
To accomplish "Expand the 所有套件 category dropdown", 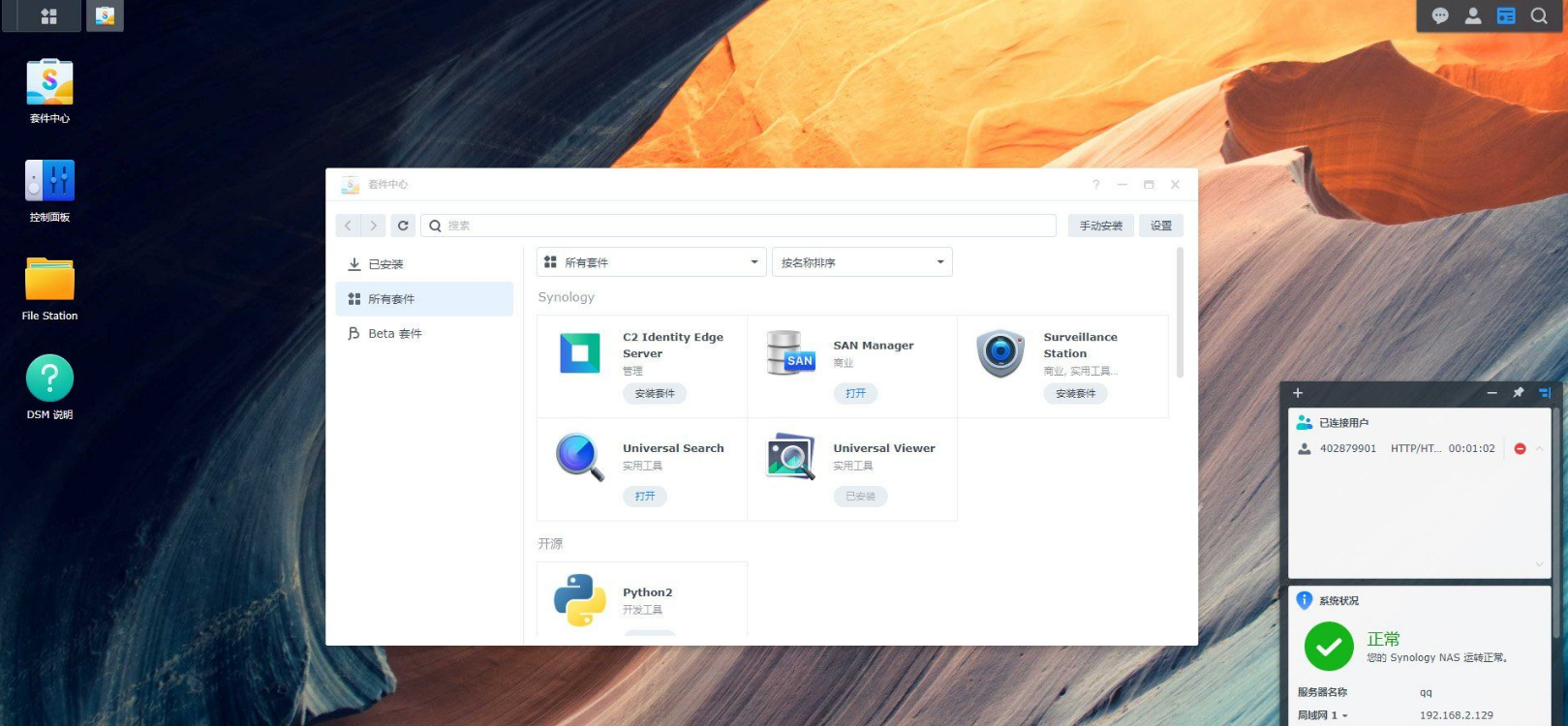I will pyautogui.click(x=652, y=262).
